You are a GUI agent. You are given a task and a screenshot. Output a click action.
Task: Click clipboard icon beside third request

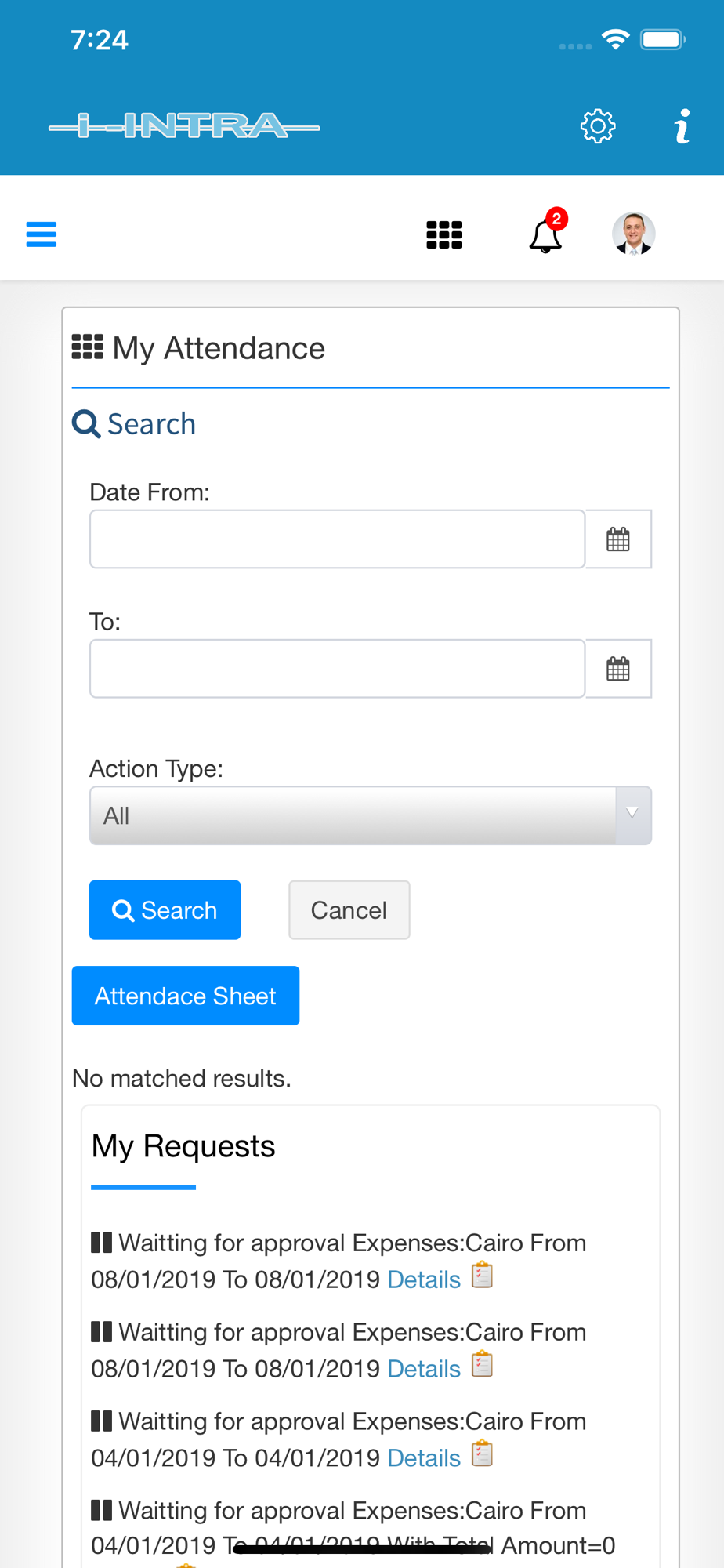483,1454
